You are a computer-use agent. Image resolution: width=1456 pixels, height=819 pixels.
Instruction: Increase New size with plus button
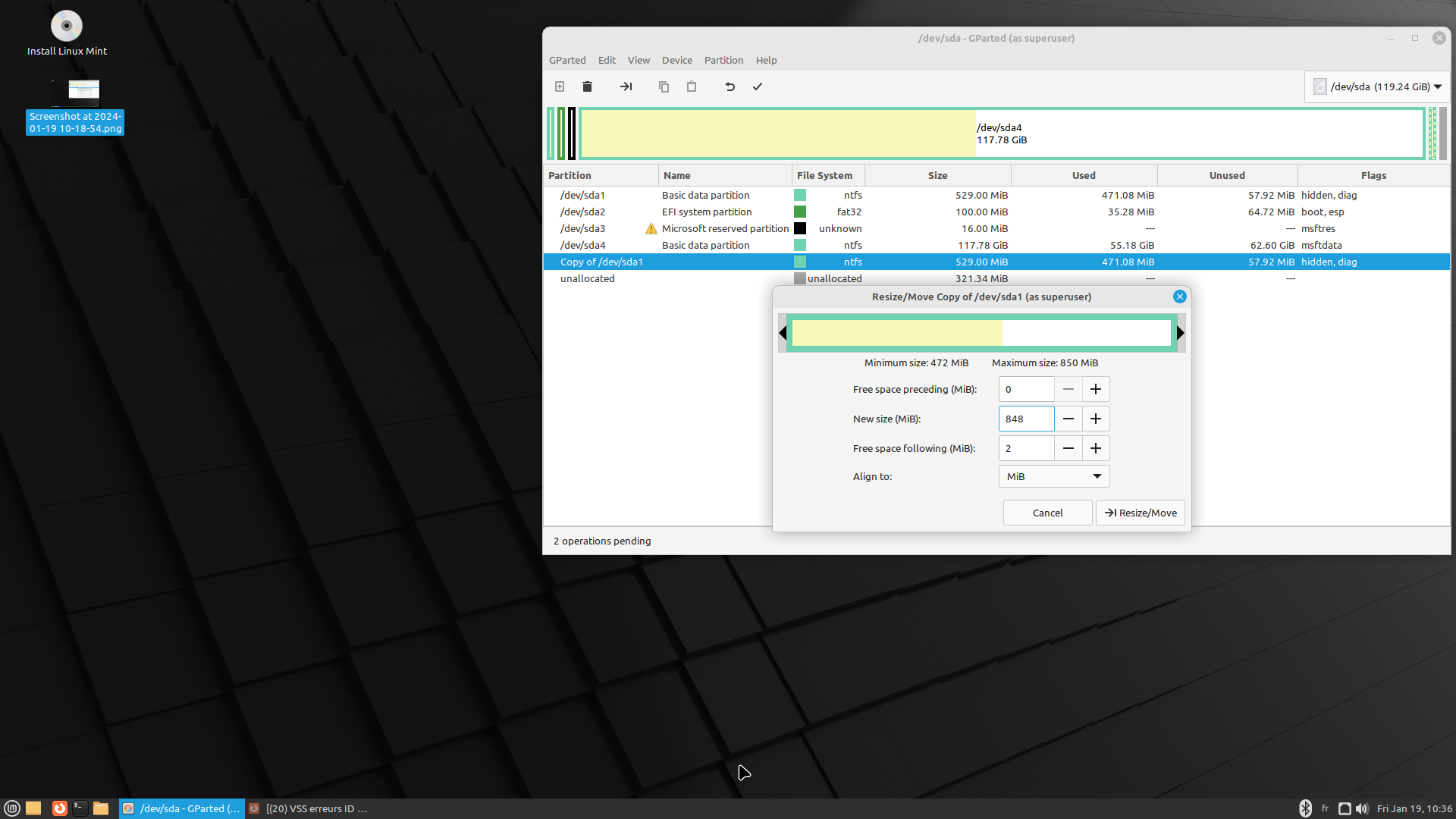pyautogui.click(x=1096, y=419)
